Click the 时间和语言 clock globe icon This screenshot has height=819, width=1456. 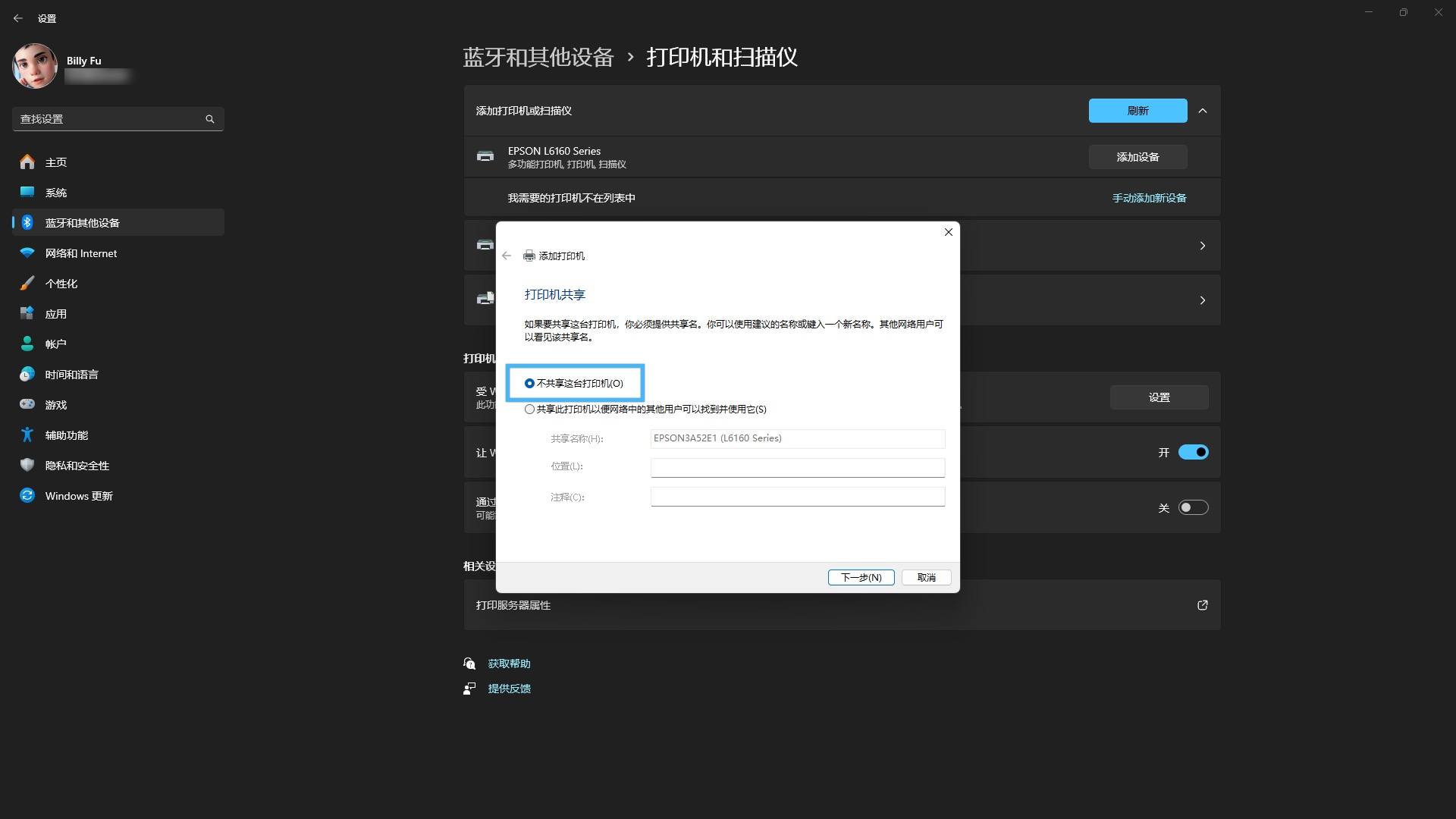[27, 374]
